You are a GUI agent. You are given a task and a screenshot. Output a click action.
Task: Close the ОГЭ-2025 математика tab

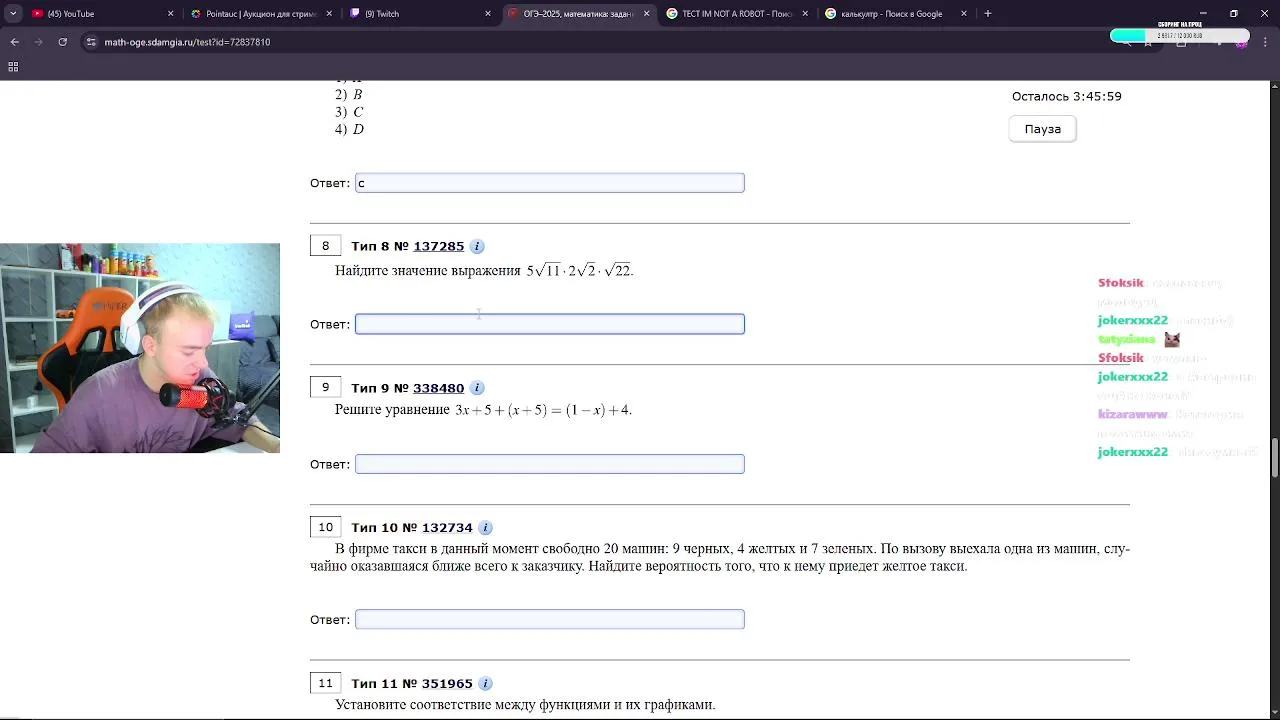point(646,14)
